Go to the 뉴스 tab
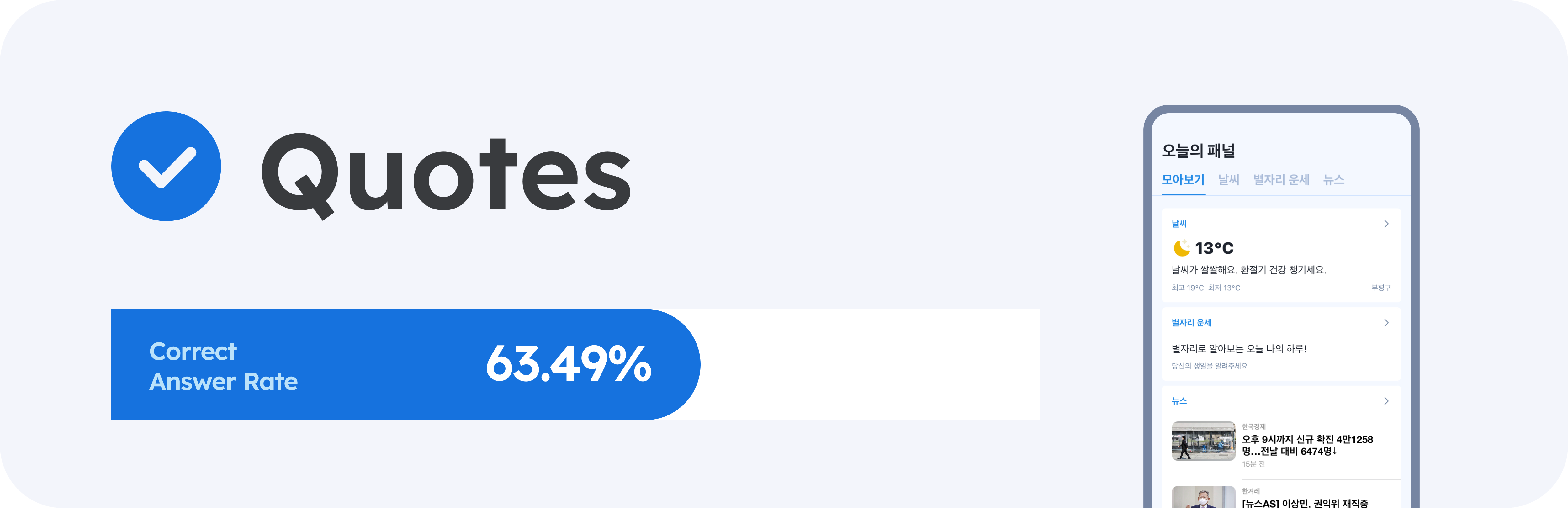The height and width of the screenshot is (508, 1568). 1333,180
